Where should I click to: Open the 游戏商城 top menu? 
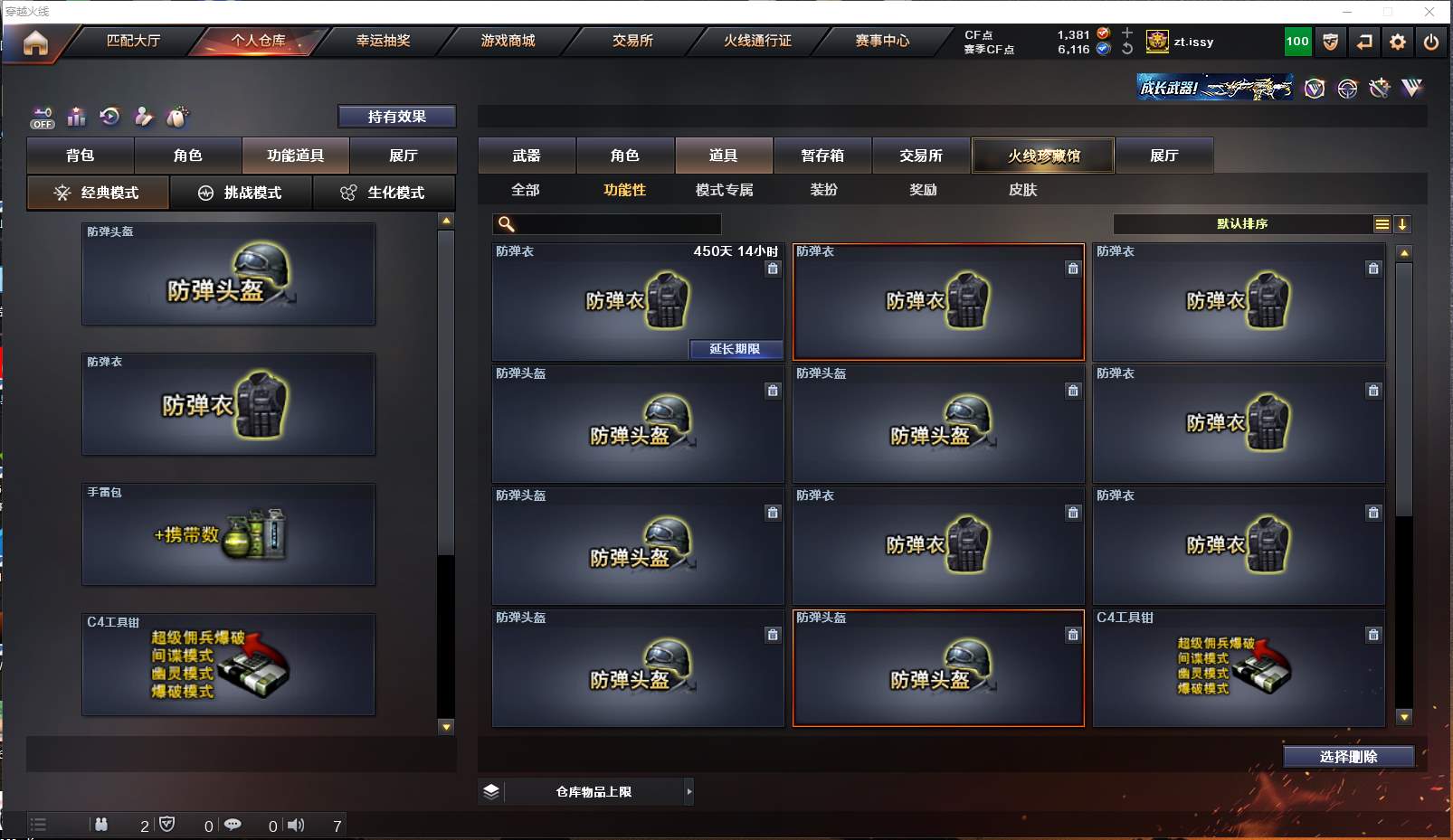508,41
